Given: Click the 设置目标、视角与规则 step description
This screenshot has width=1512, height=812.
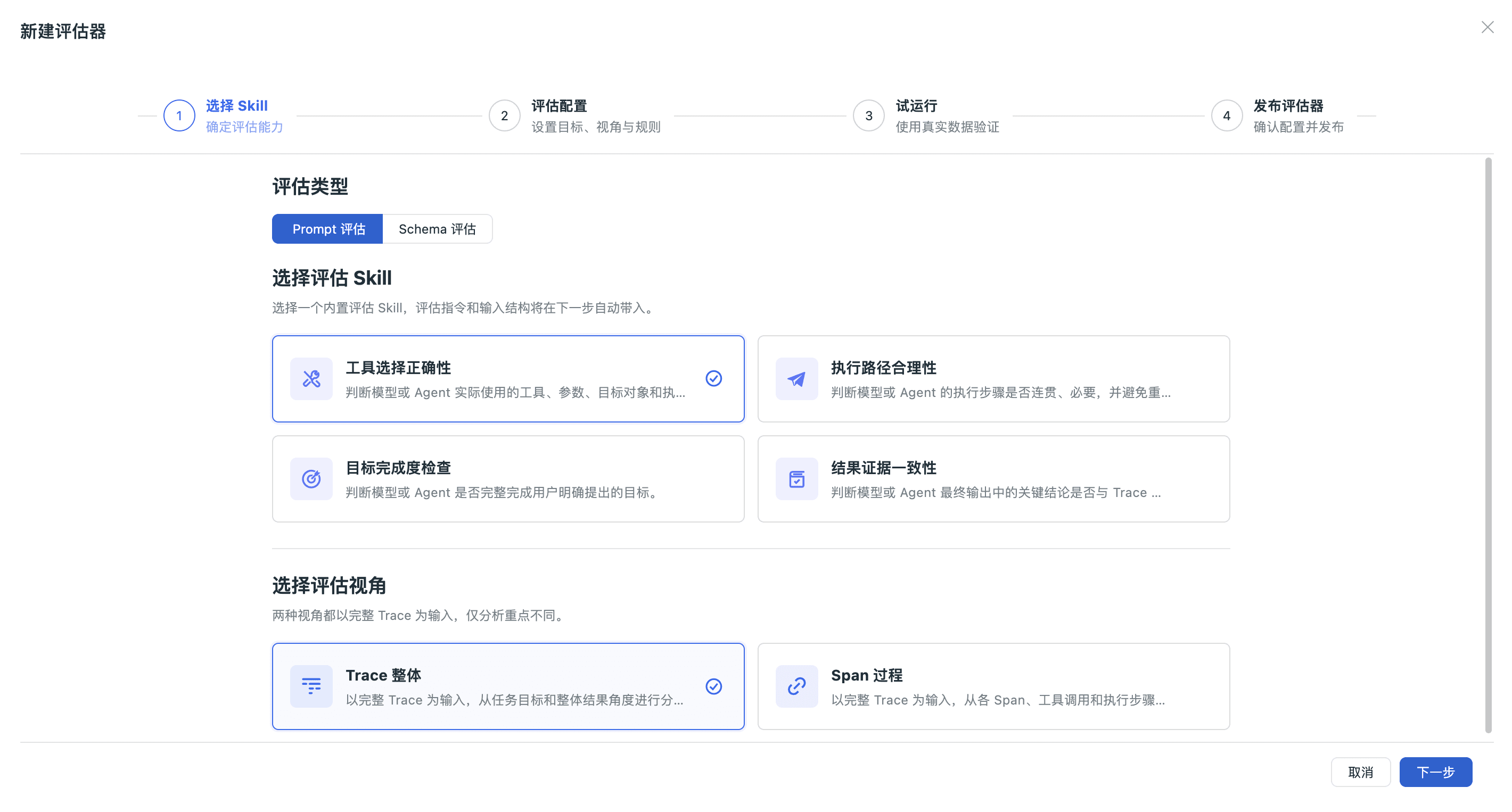Looking at the screenshot, I should (596, 127).
